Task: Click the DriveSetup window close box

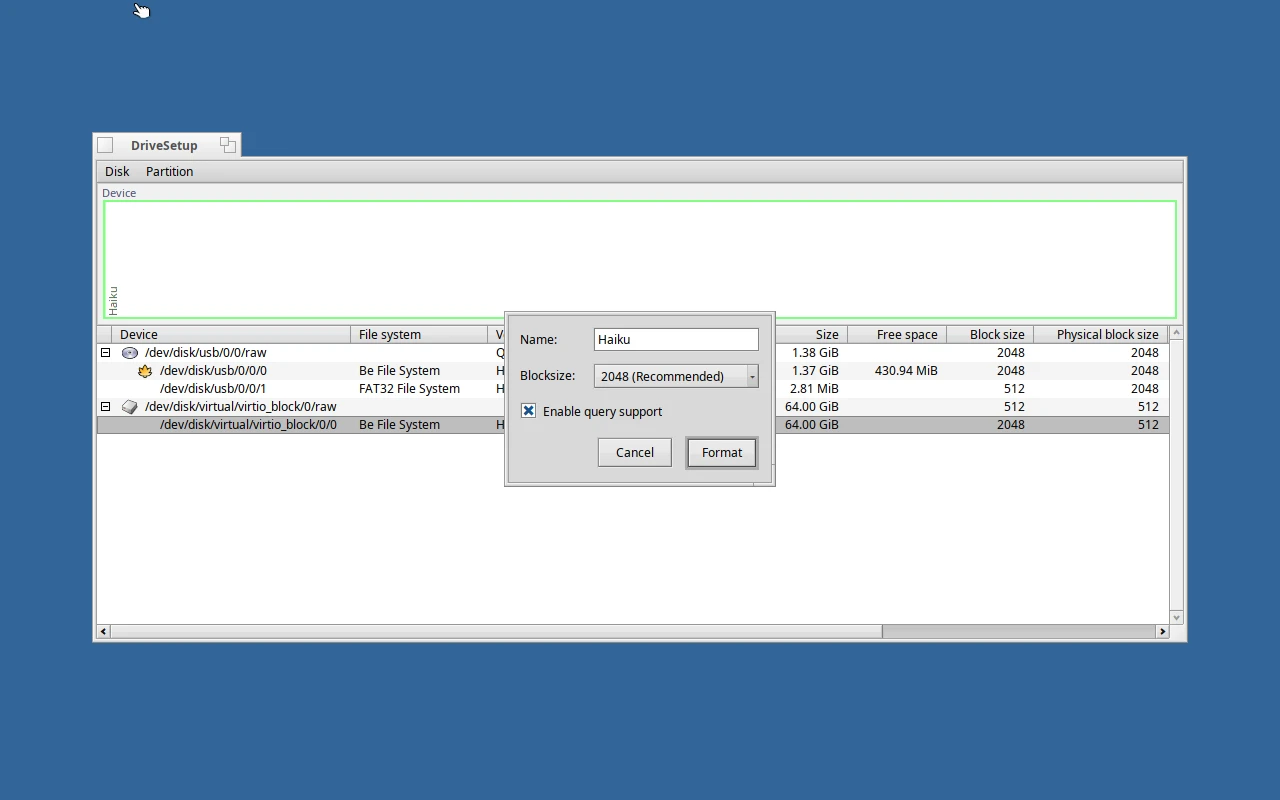Action: (105, 145)
